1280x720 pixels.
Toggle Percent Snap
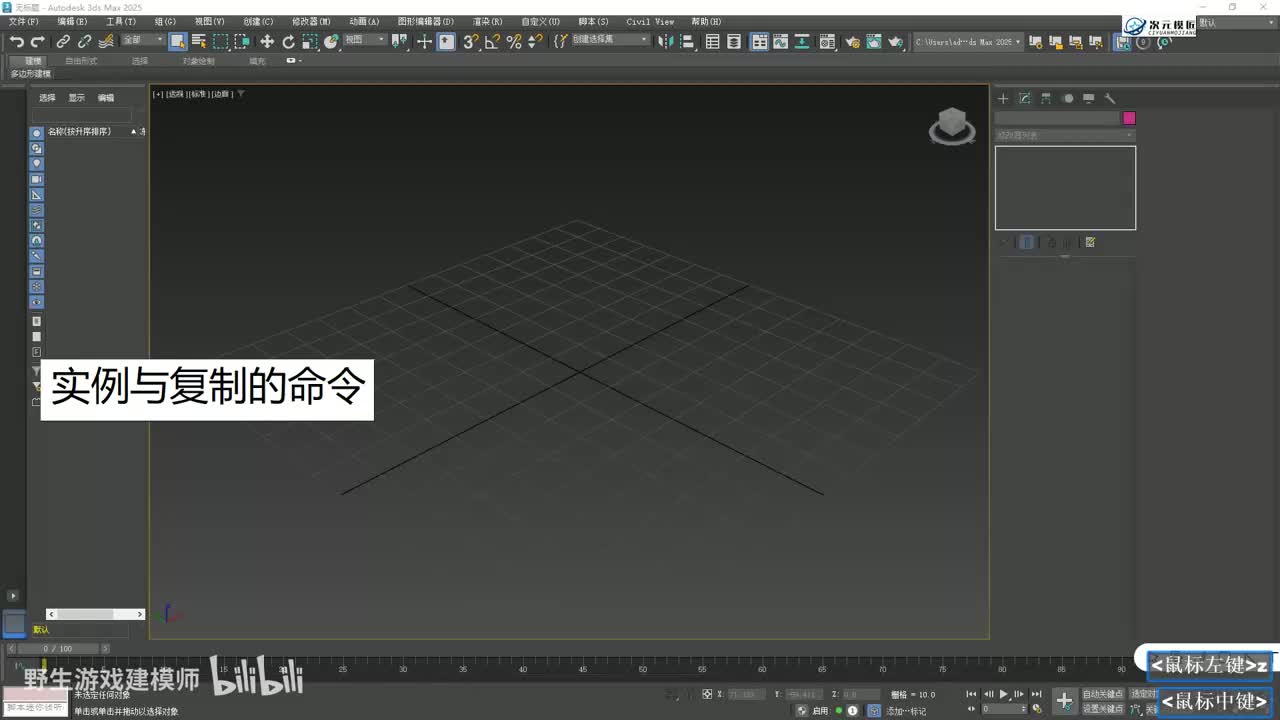[514, 41]
